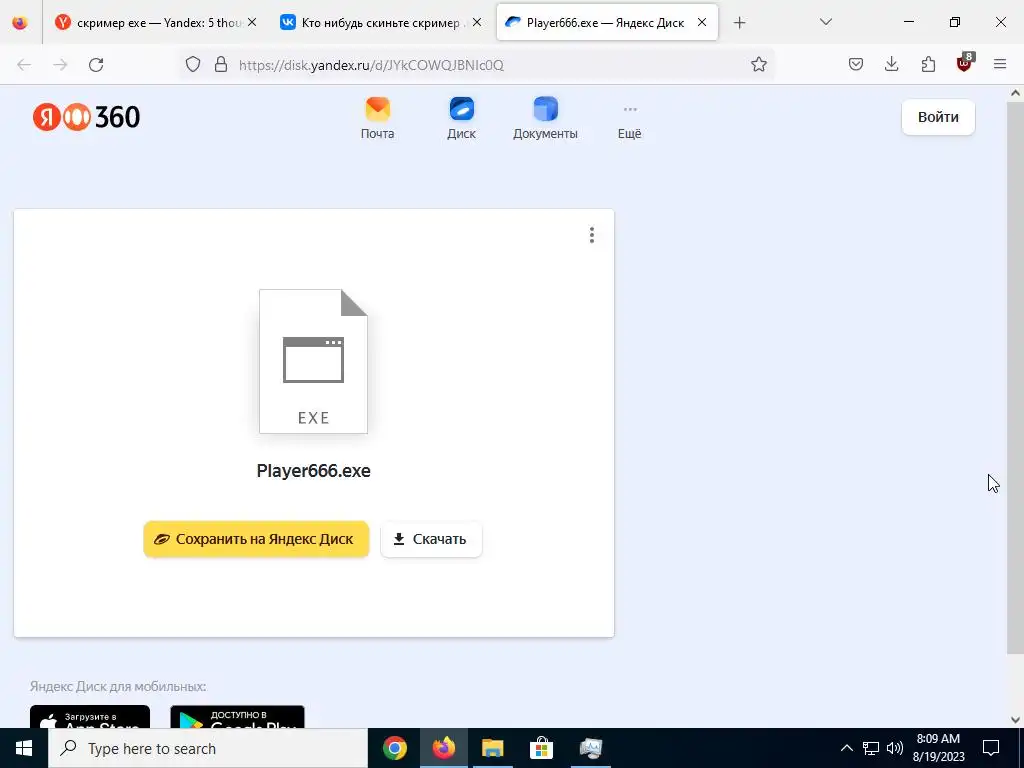Open a new browser tab

739,23
